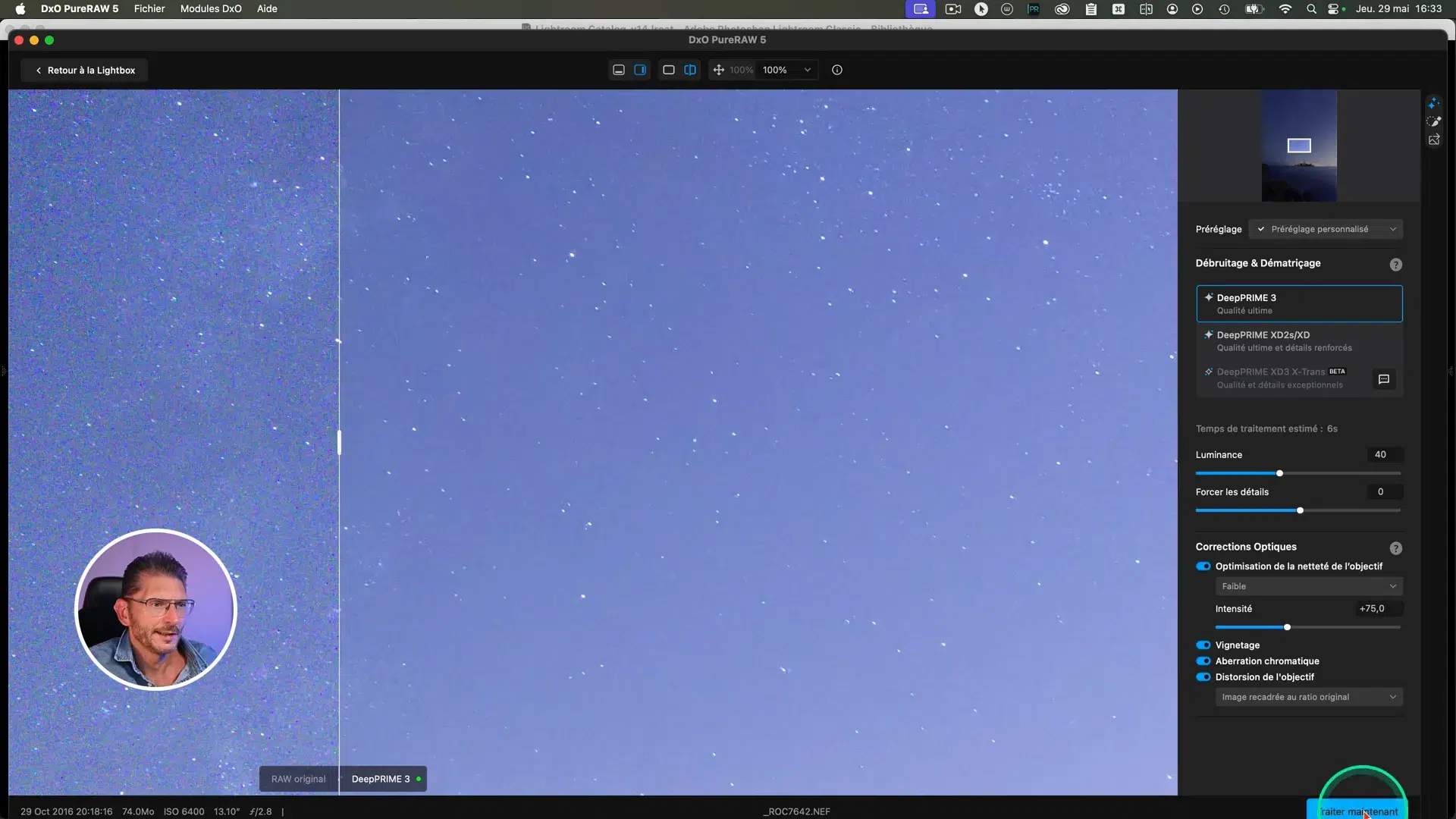Click the screen-sharing purple menu bar icon
Screen dimensions: 1456x819
[921, 9]
